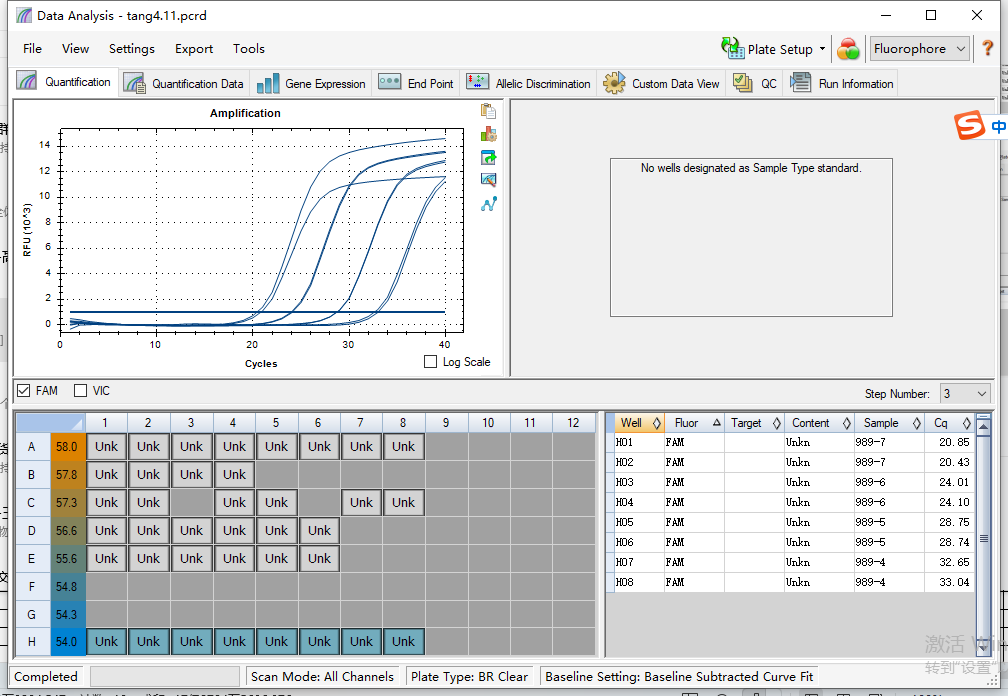This screenshot has height=696, width=1008.
Task: Click 'Plate Type: BR Clear' status entry
Action: pos(469,677)
